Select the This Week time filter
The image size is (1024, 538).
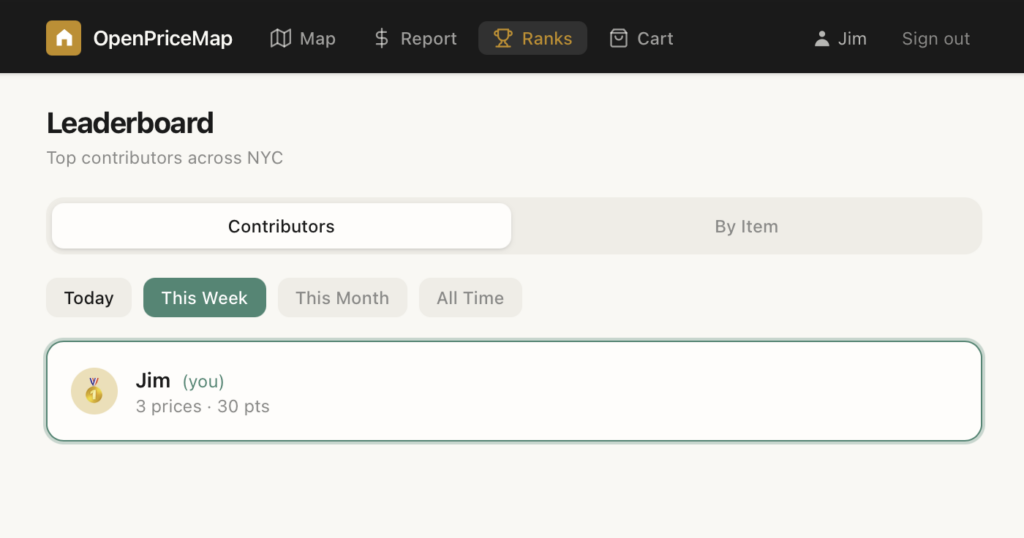point(204,298)
